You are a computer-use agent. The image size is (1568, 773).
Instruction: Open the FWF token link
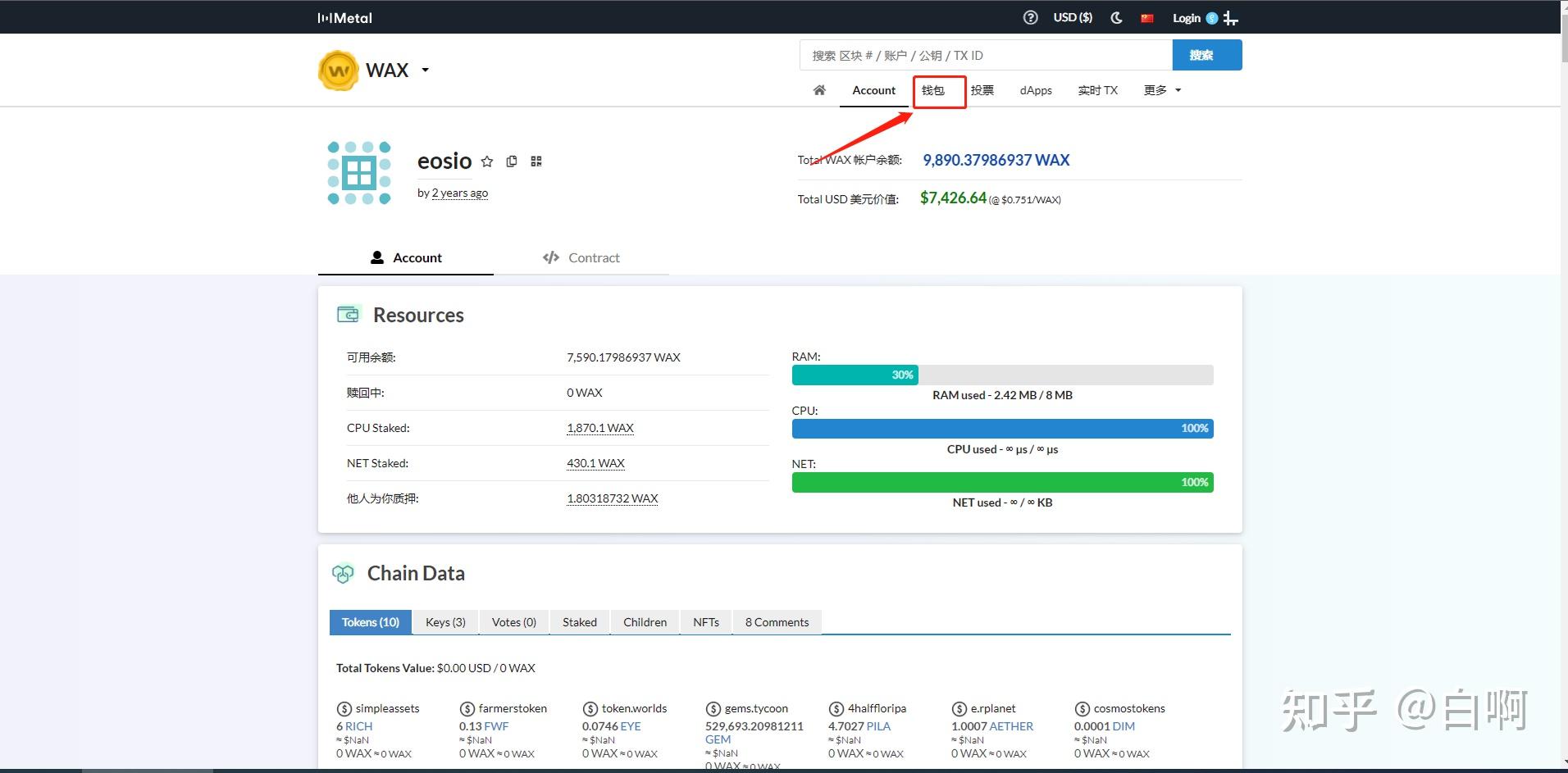[x=497, y=726]
